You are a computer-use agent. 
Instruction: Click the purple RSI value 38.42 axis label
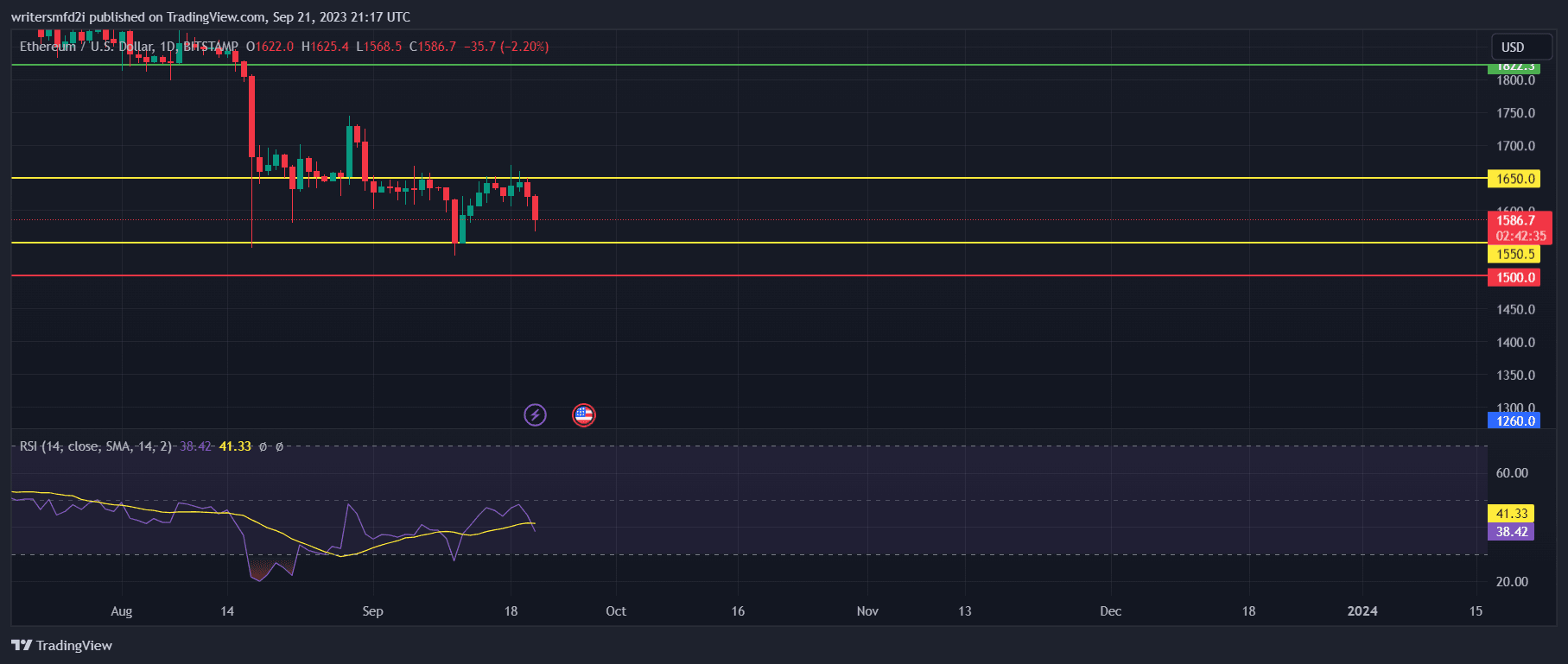click(1510, 532)
